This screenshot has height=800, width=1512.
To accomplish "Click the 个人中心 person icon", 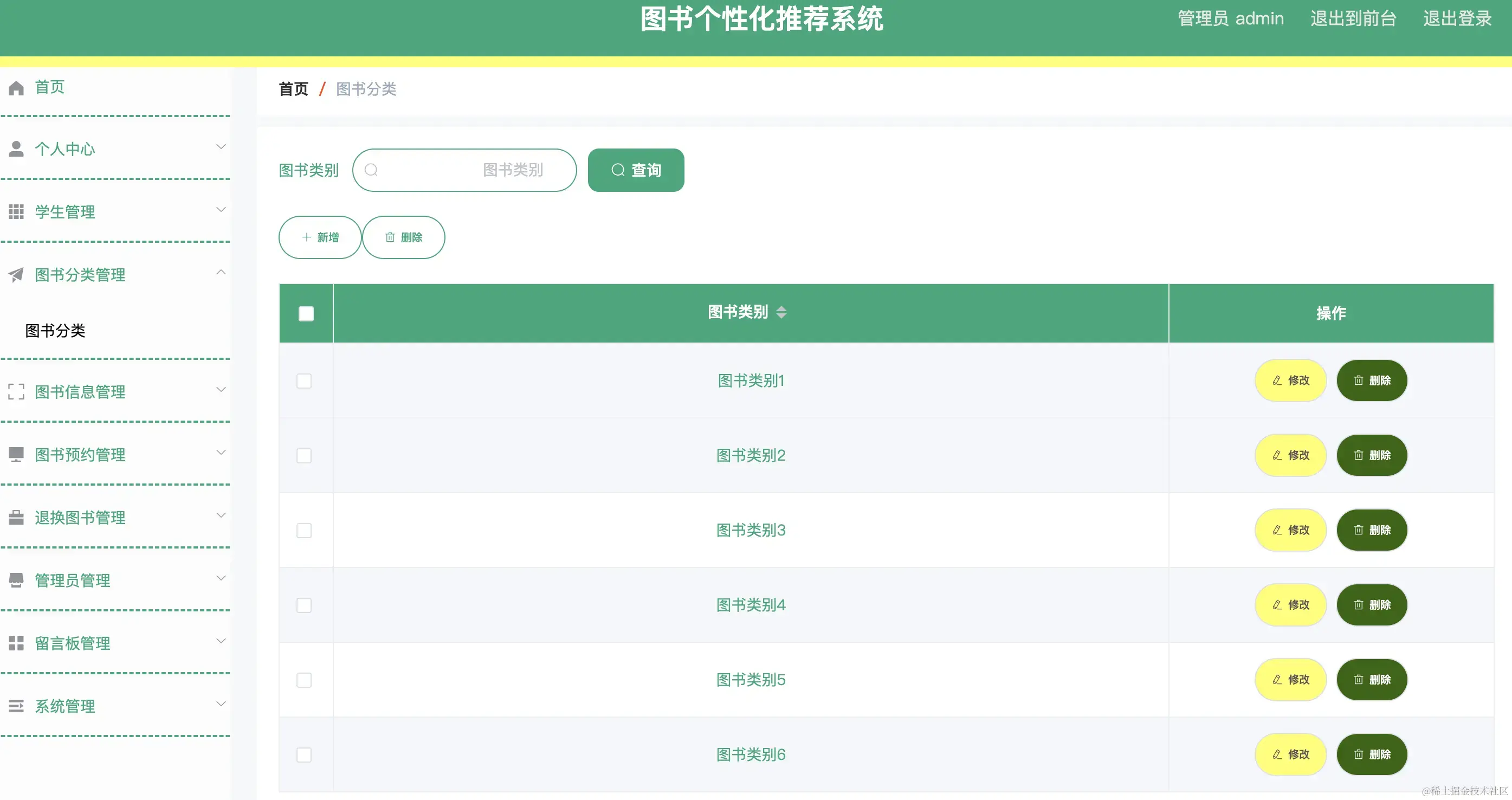I will point(16,148).
